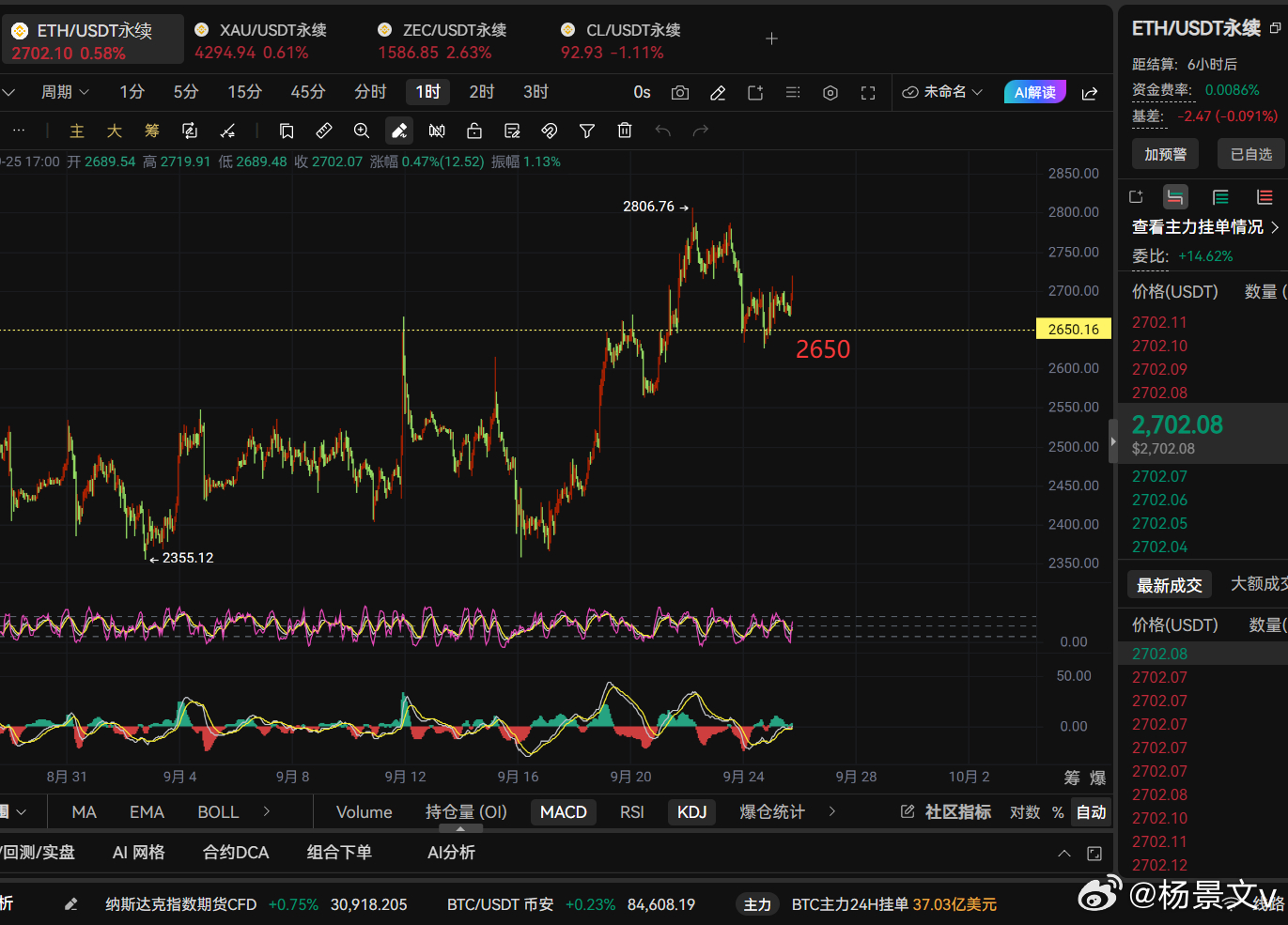Toggle the KDJ indicator
Image resolution: width=1288 pixels, height=925 pixels.
click(692, 812)
